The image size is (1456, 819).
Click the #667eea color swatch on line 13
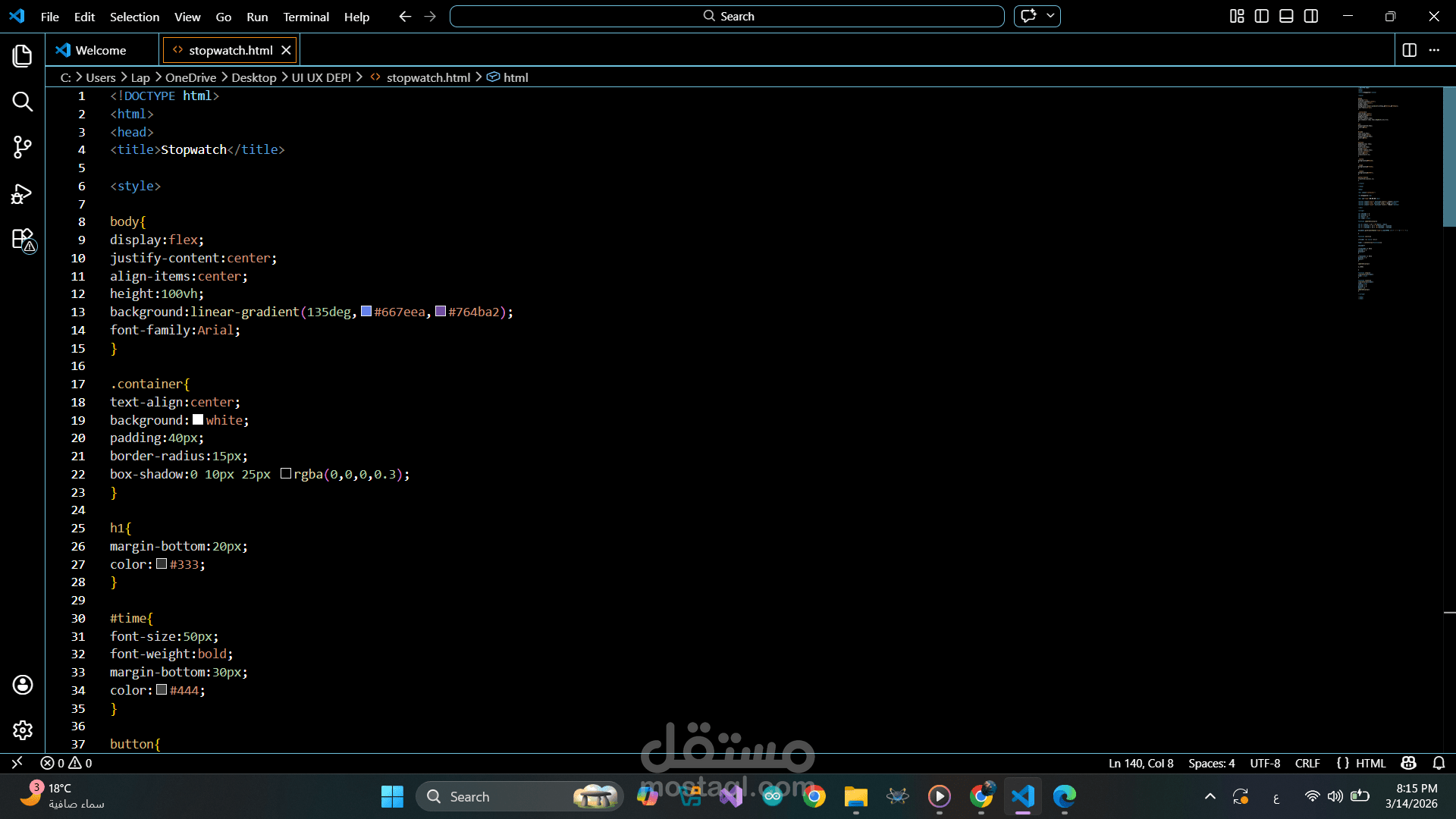366,312
